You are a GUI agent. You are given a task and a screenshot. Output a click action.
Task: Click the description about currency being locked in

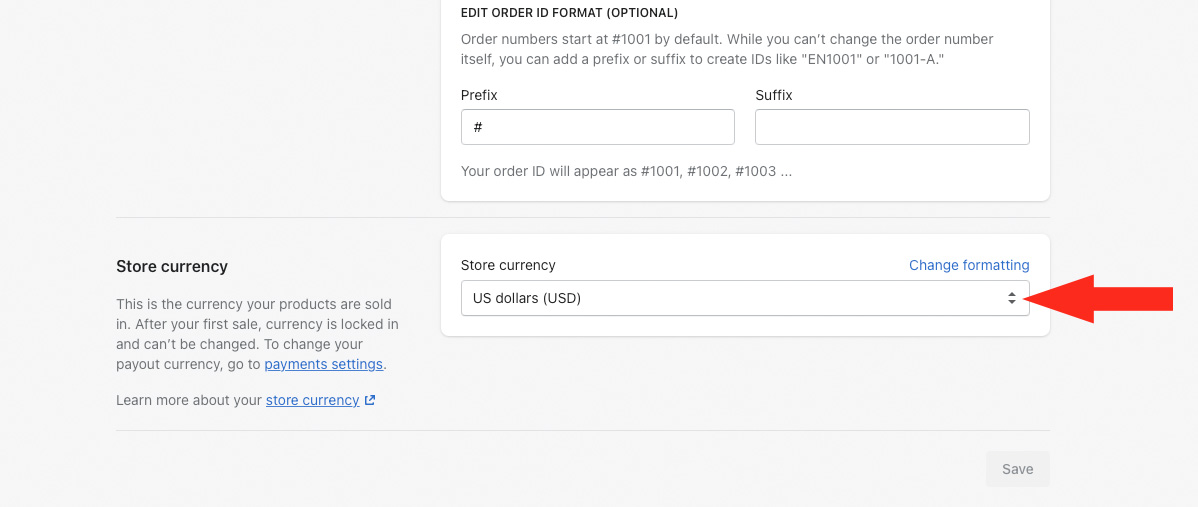(257, 324)
